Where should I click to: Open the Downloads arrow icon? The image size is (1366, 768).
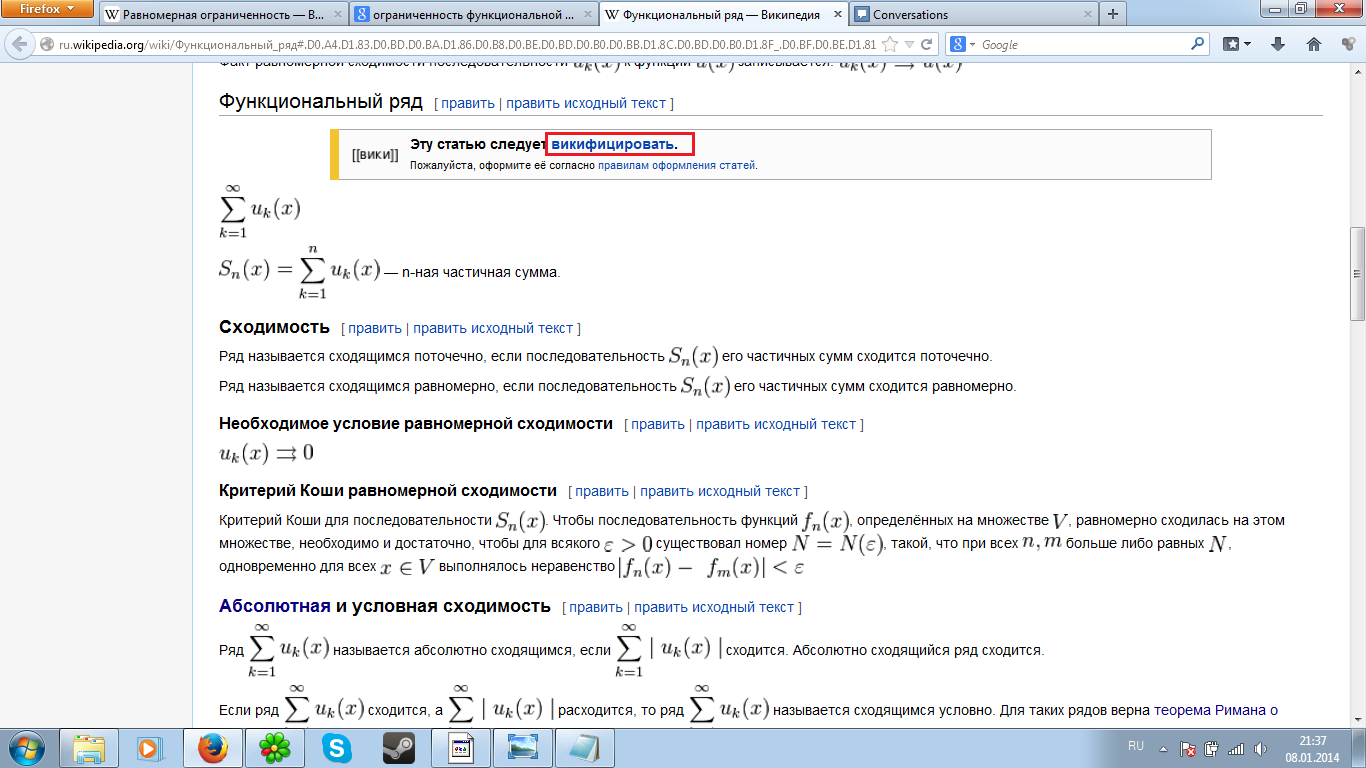pyautogui.click(x=1277, y=44)
